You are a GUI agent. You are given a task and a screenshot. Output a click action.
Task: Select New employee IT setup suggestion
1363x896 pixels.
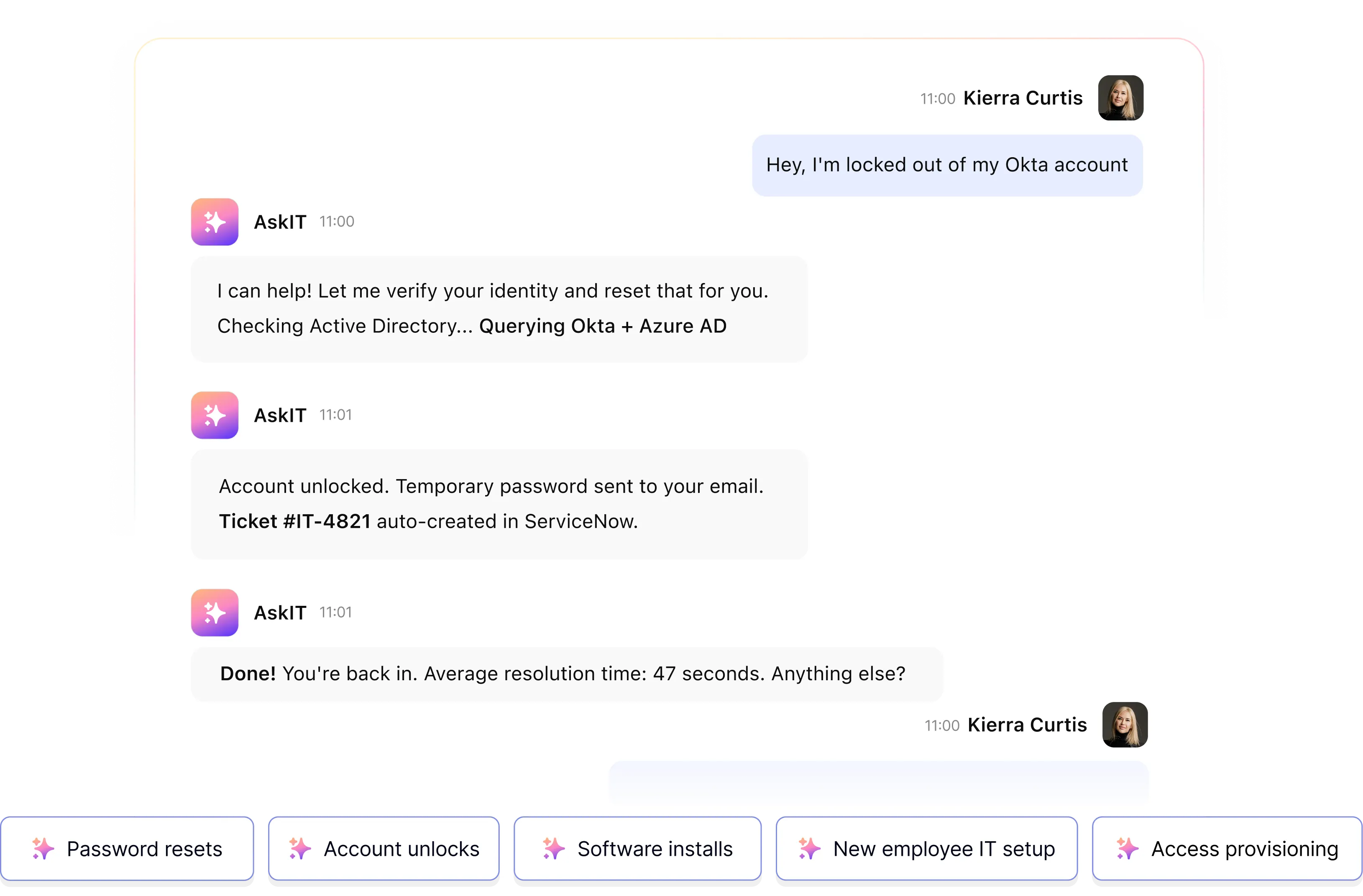point(927,848)
